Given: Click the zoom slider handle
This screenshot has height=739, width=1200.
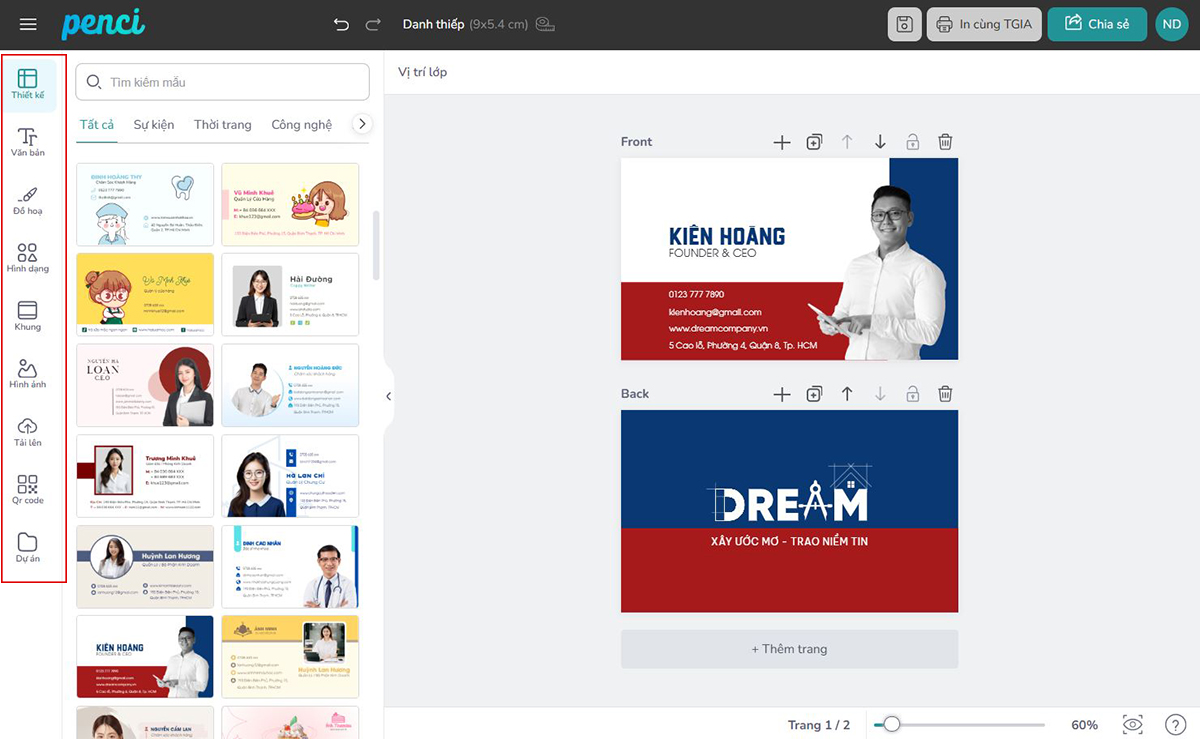Looking at the screenshot, I should (891, 724).
